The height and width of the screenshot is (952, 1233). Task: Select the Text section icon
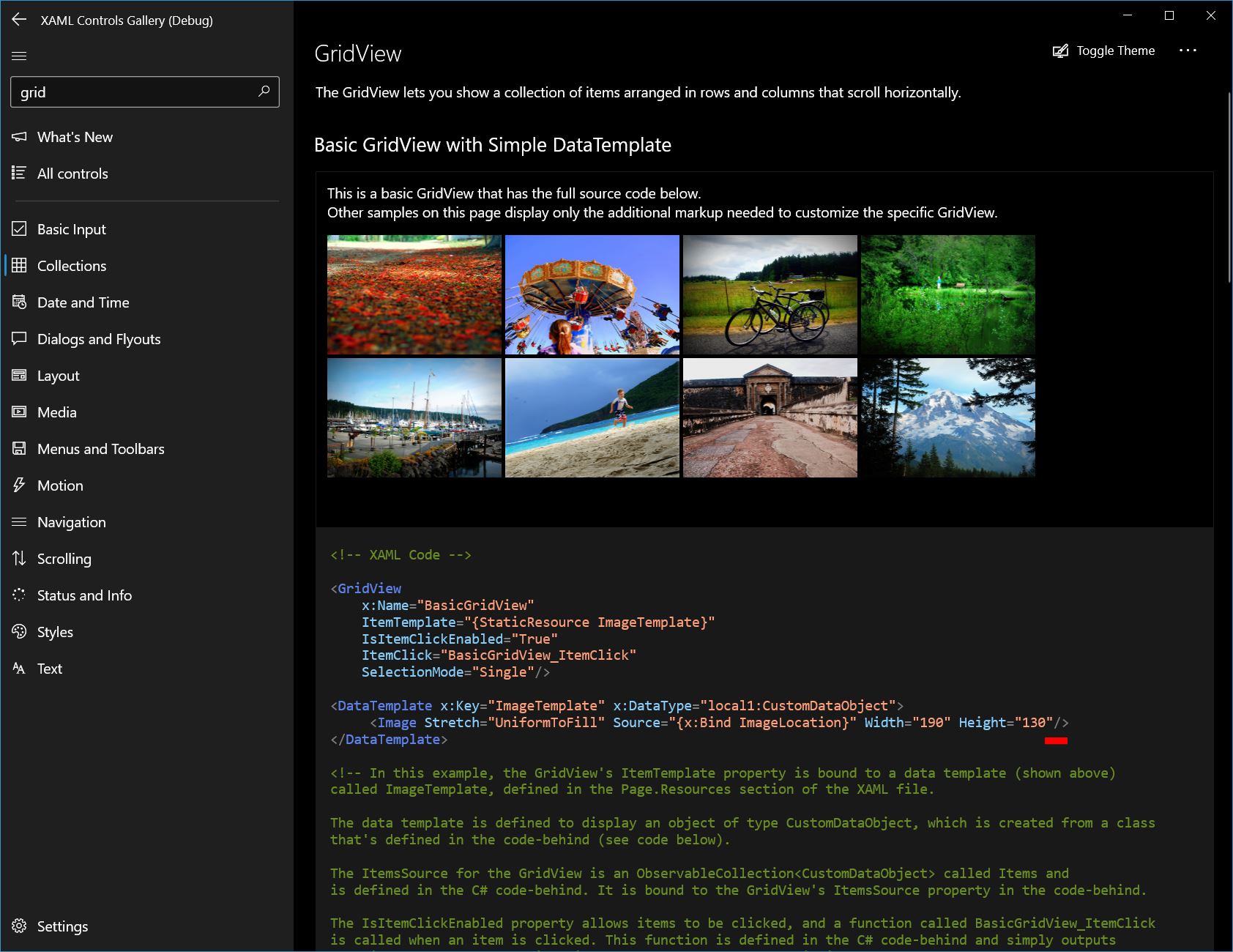[x=20, y=668]
